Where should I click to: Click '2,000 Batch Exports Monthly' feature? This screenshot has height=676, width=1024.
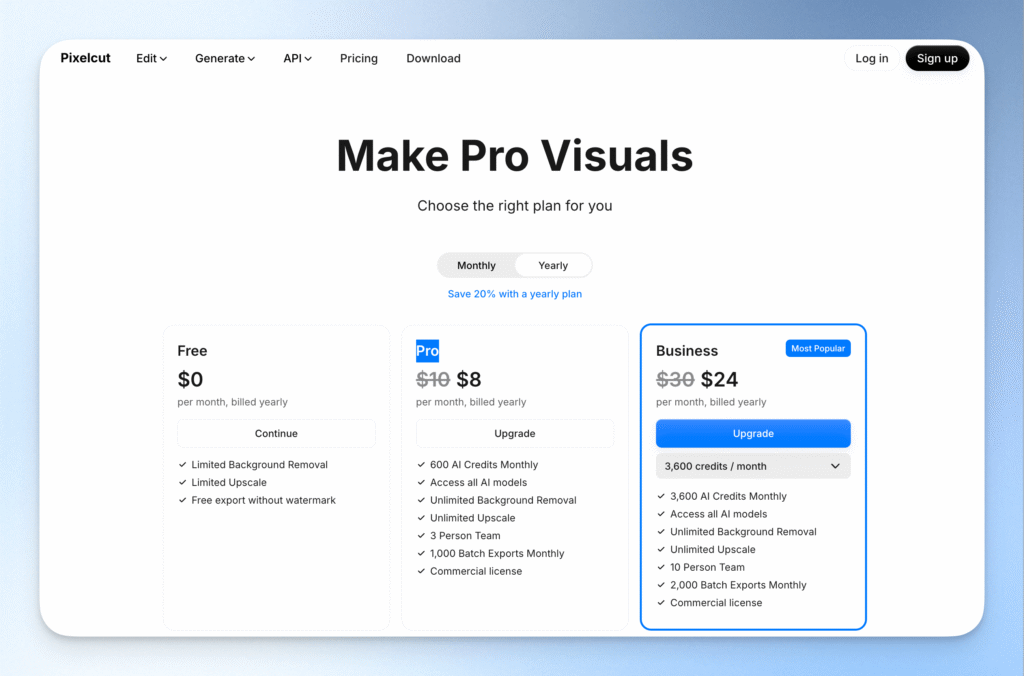pyautogui.click(x=738, y=585)
